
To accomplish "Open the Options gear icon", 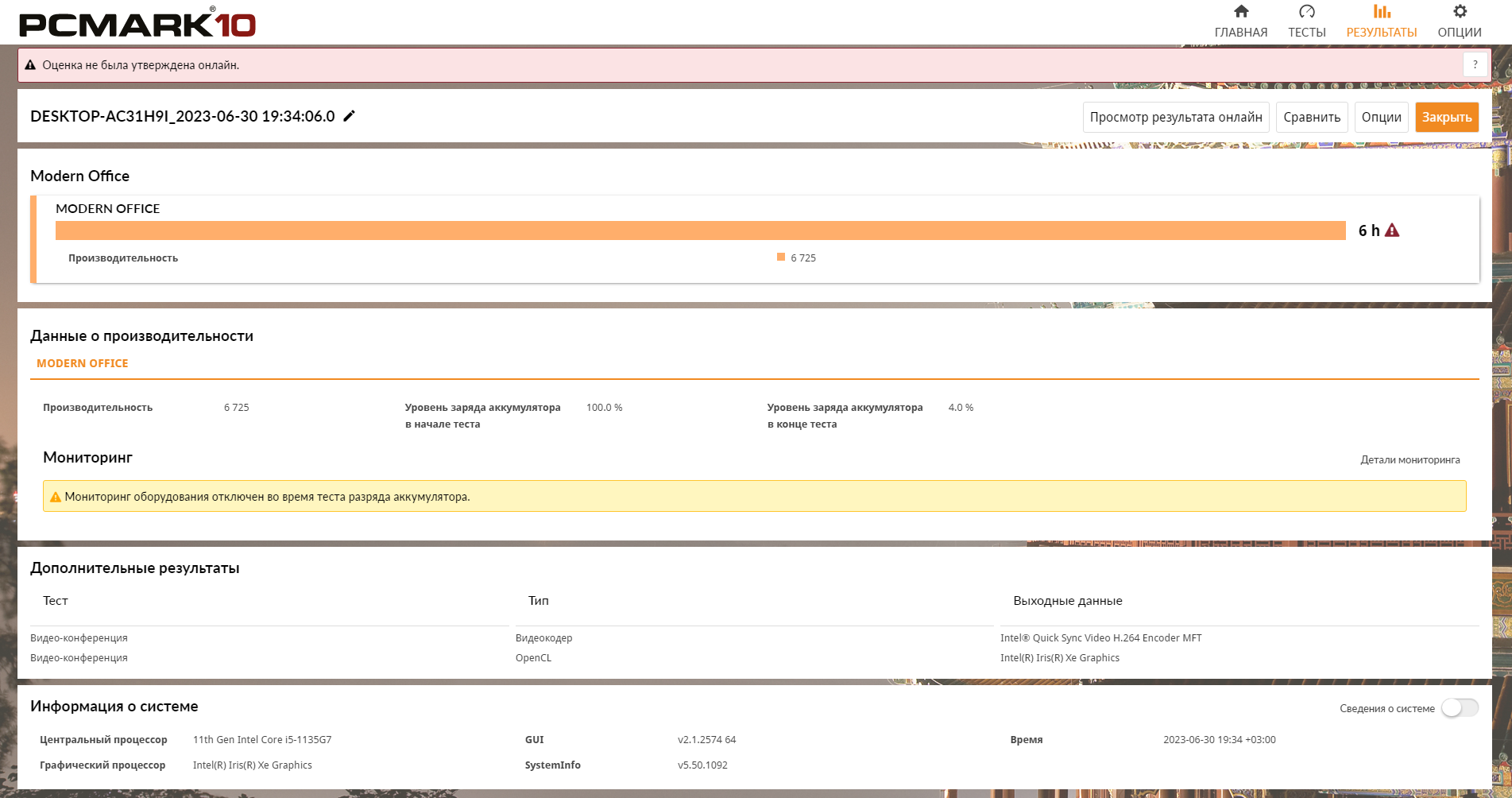I will point(1460,11).
